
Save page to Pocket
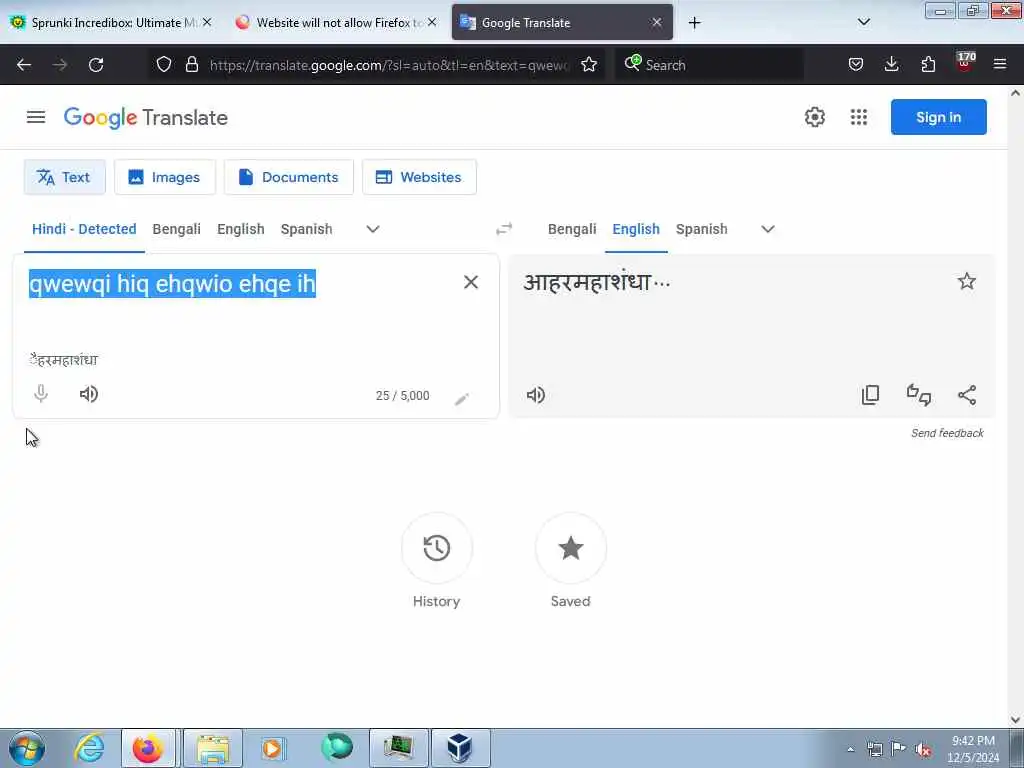(x=856, y=64)
